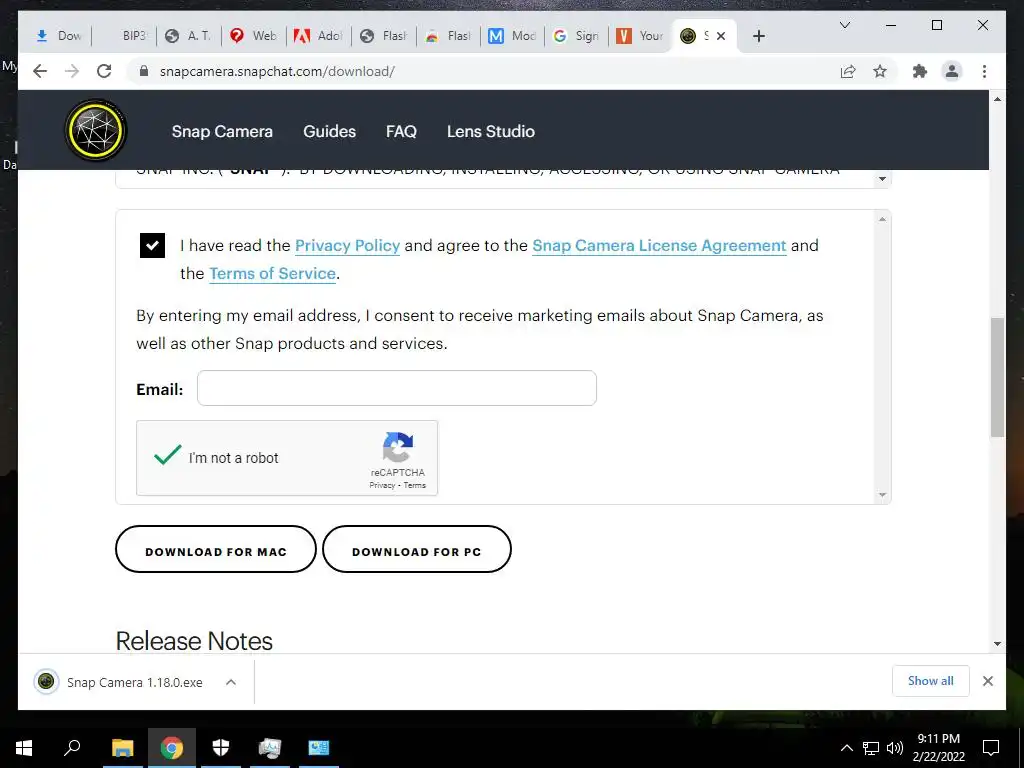Image resolution: width=1024 pixels, height=768 pixels.
Task: Click the page scrollbar up arrow
Action: click(x=997, y=99)
